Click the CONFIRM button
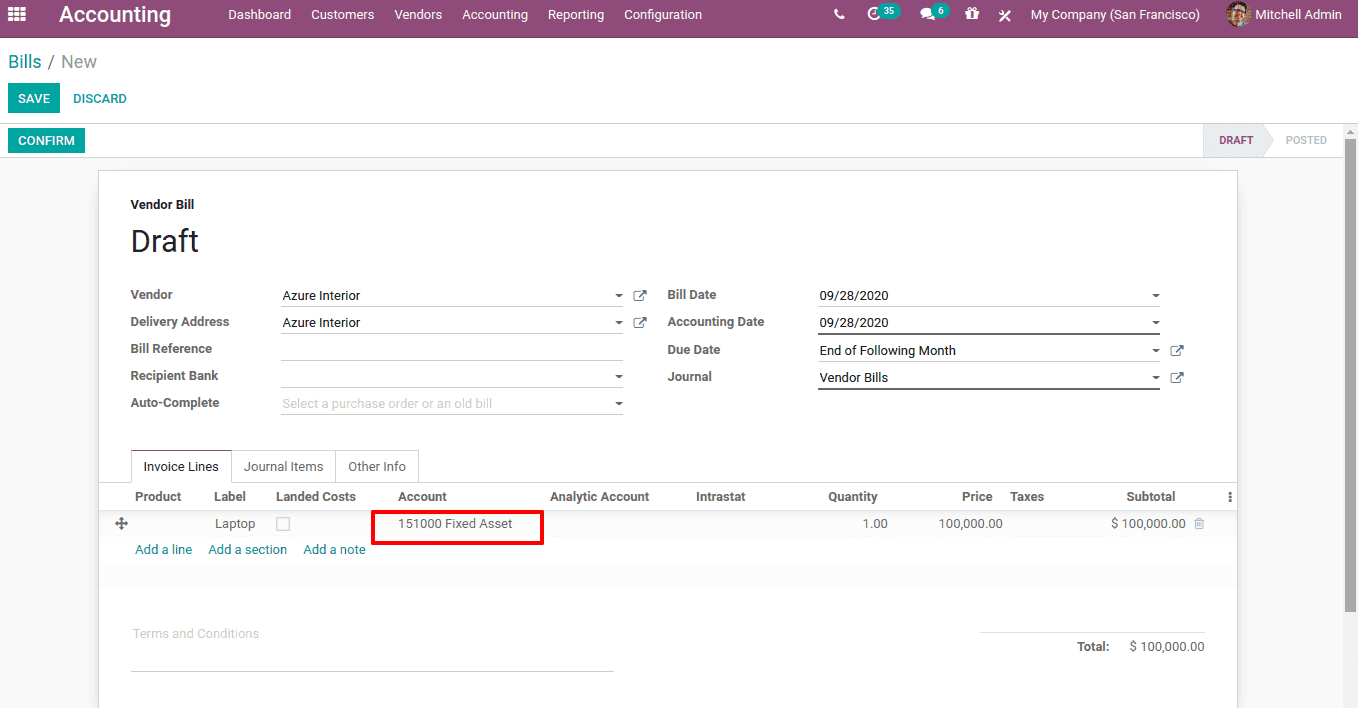1358x708 pixels. (x=46, y=140)
